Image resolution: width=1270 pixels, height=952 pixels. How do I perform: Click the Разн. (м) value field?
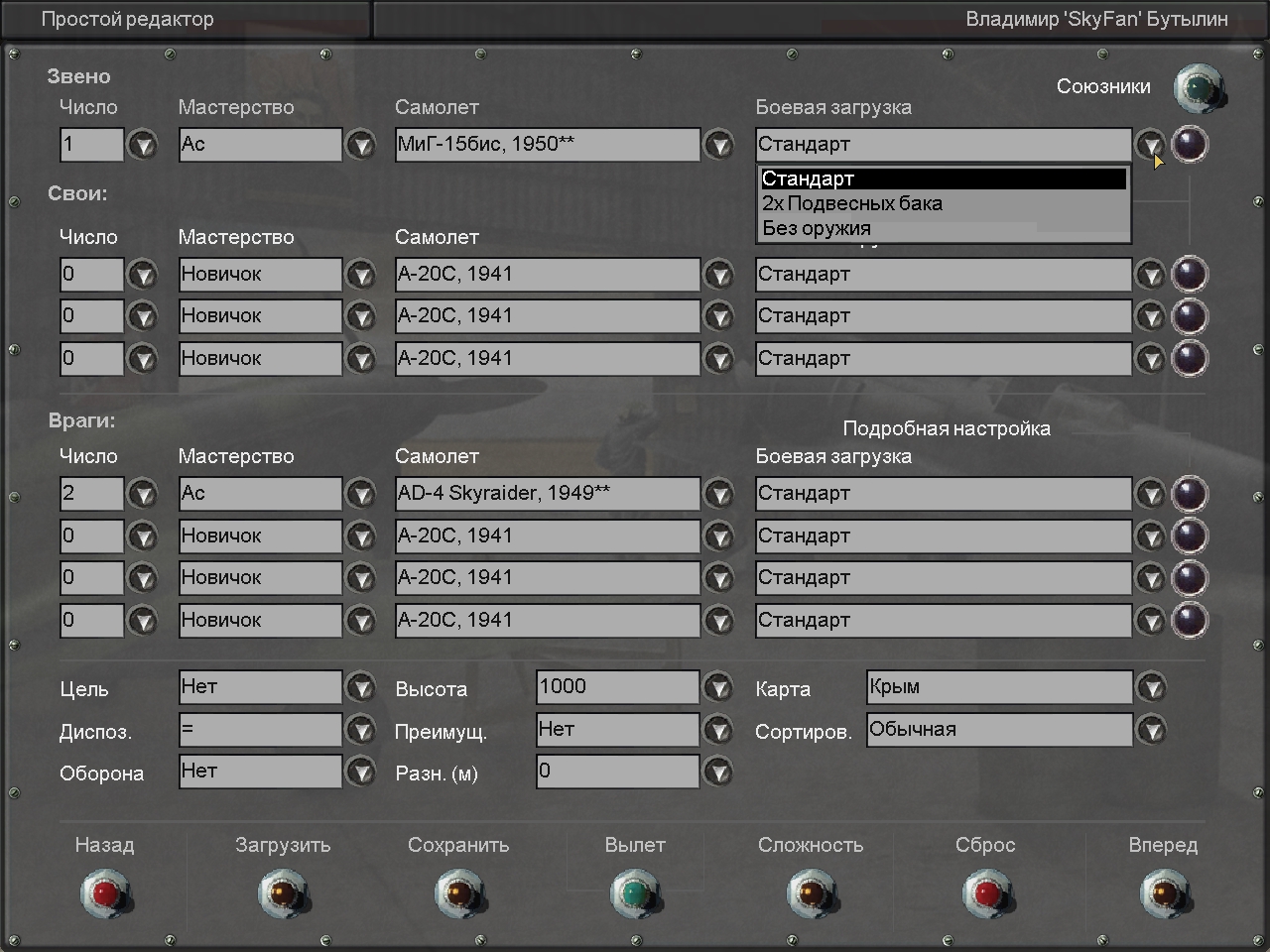coord(618,772)
